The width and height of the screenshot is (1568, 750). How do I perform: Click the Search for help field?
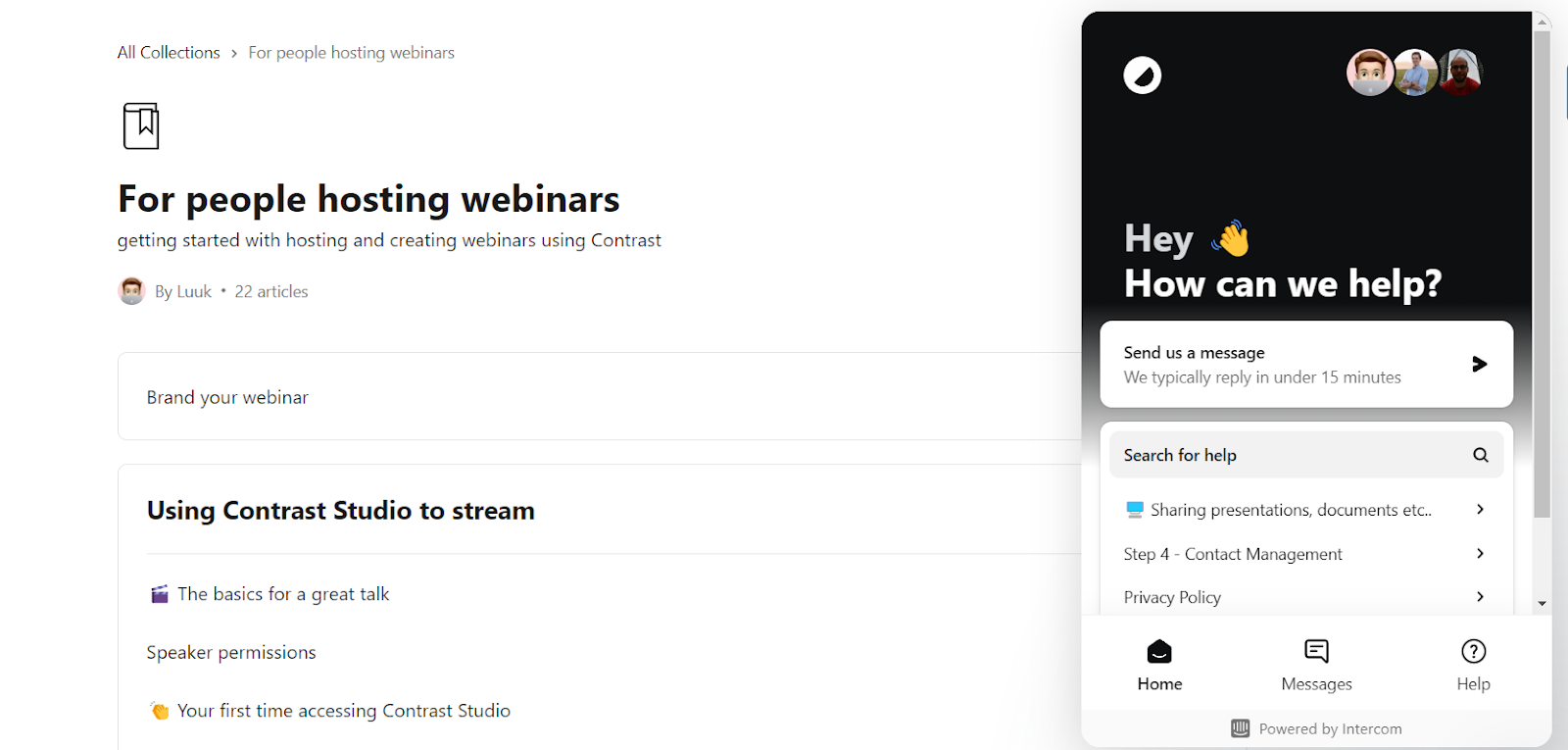pyautogui.click(x=1306, y=455)
